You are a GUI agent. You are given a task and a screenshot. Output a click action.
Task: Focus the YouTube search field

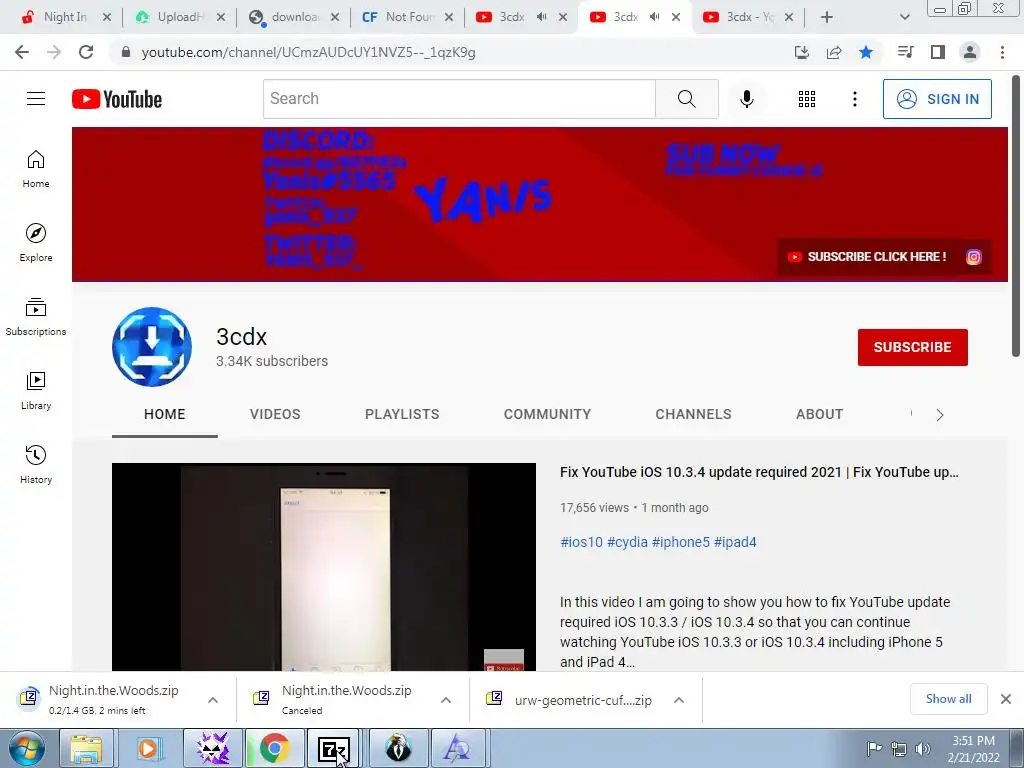(459, 99)
